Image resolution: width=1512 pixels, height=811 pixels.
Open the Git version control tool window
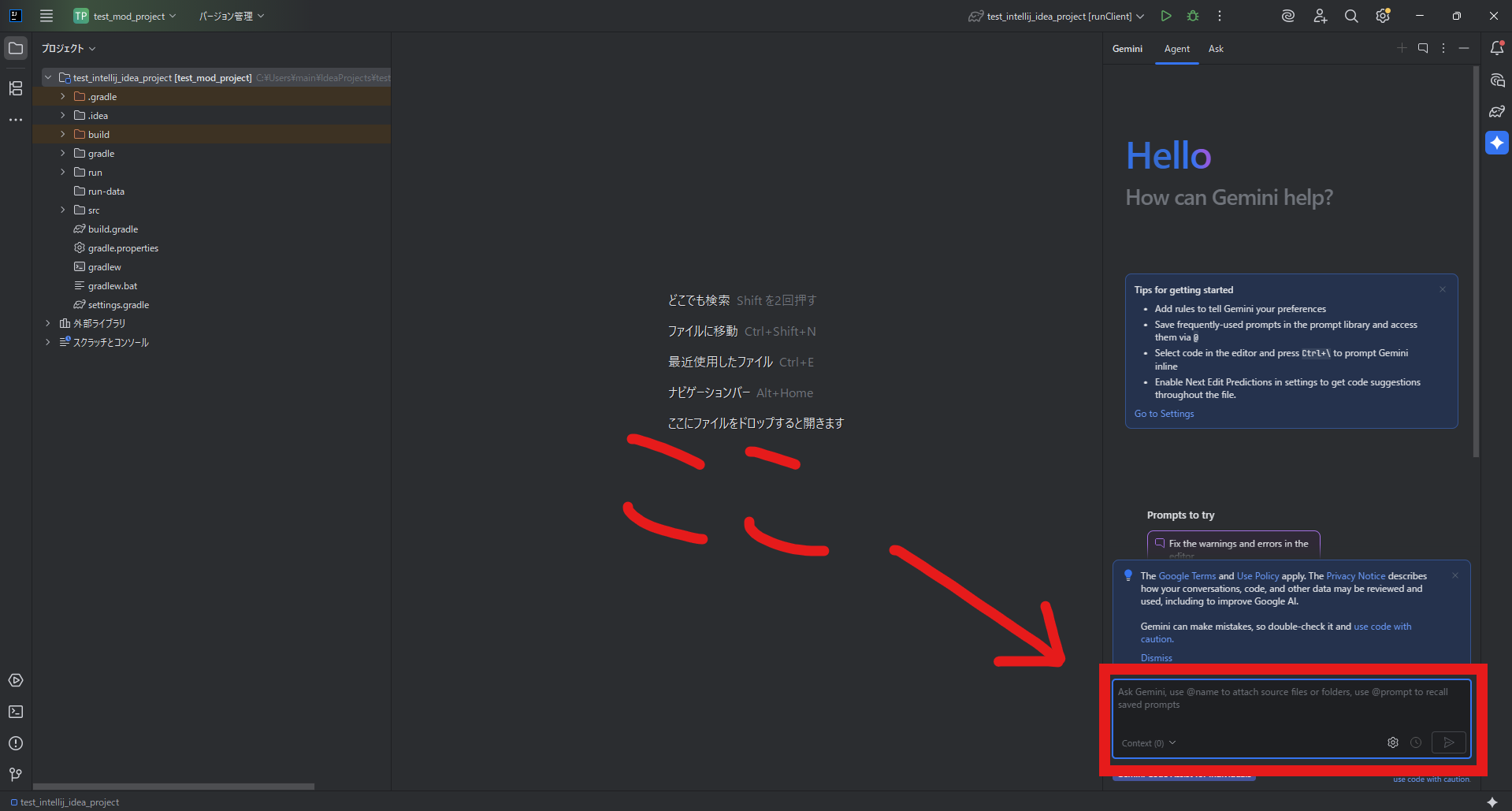pos(16,775)
